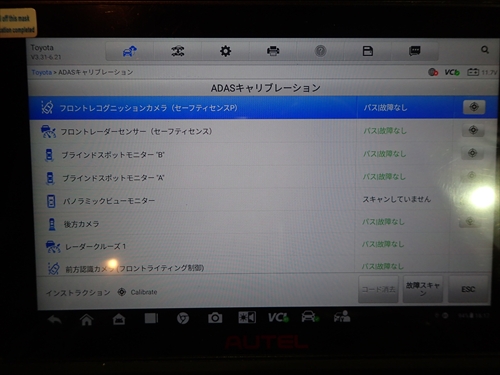Click the printer icon in toolbar
This screenshot has height=375, width=500.
coord(273,51)
